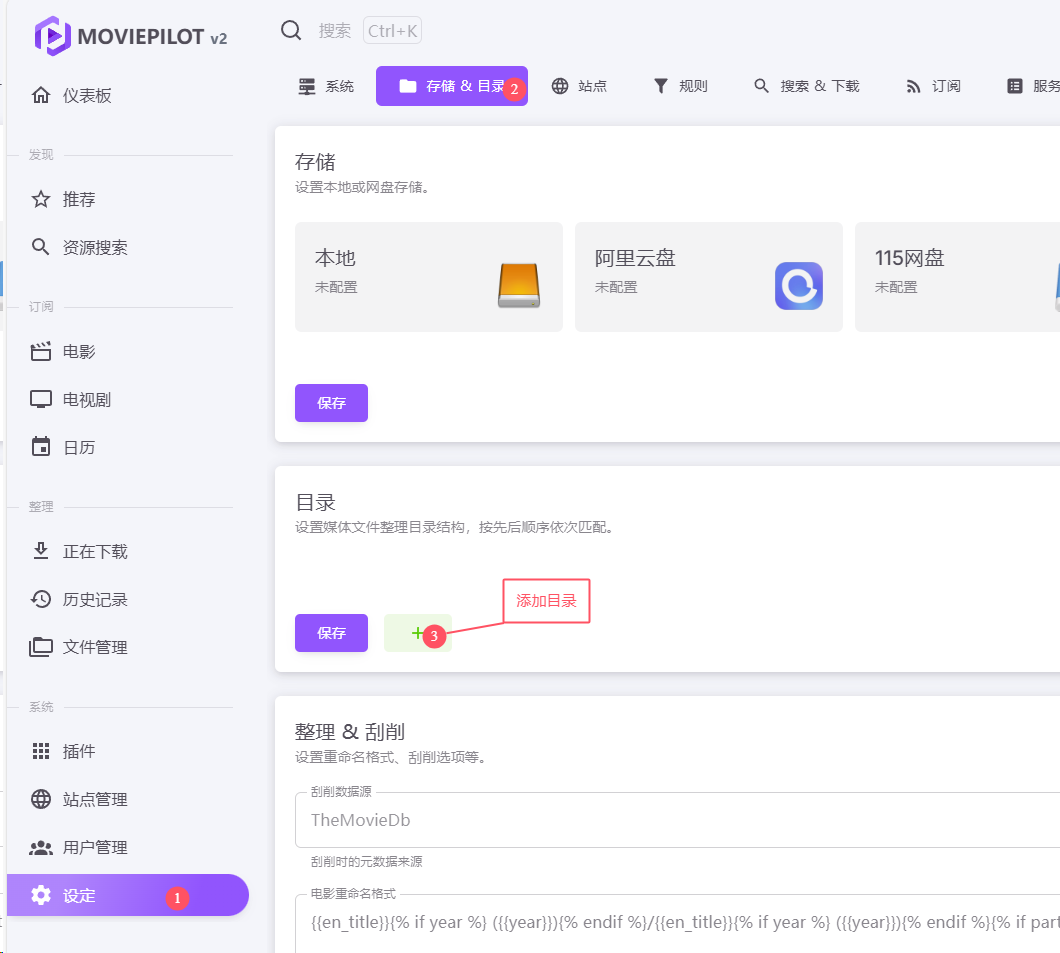
Task: Switch to the 搜索 & 下载 tab
Action: point(806,86)
